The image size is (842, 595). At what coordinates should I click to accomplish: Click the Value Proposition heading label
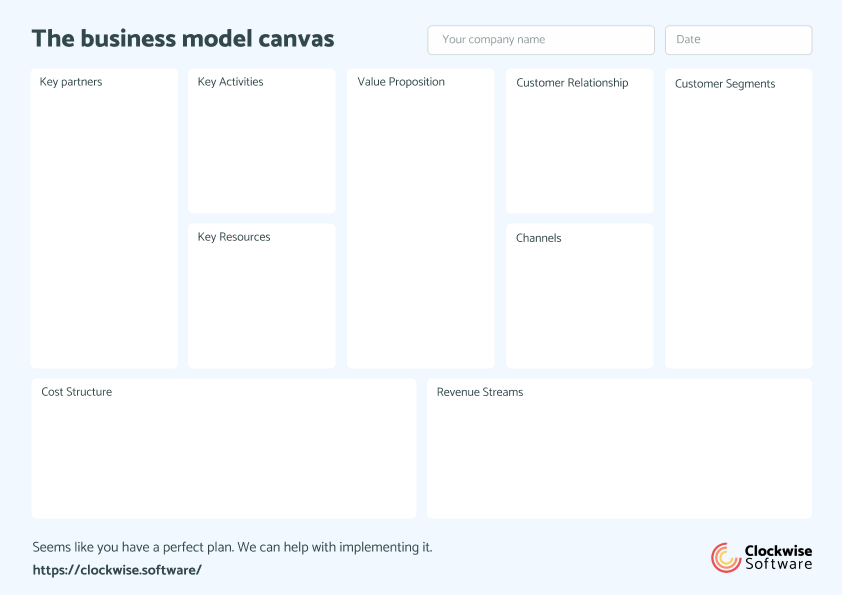pyautogui.click(x=400, y=81)
